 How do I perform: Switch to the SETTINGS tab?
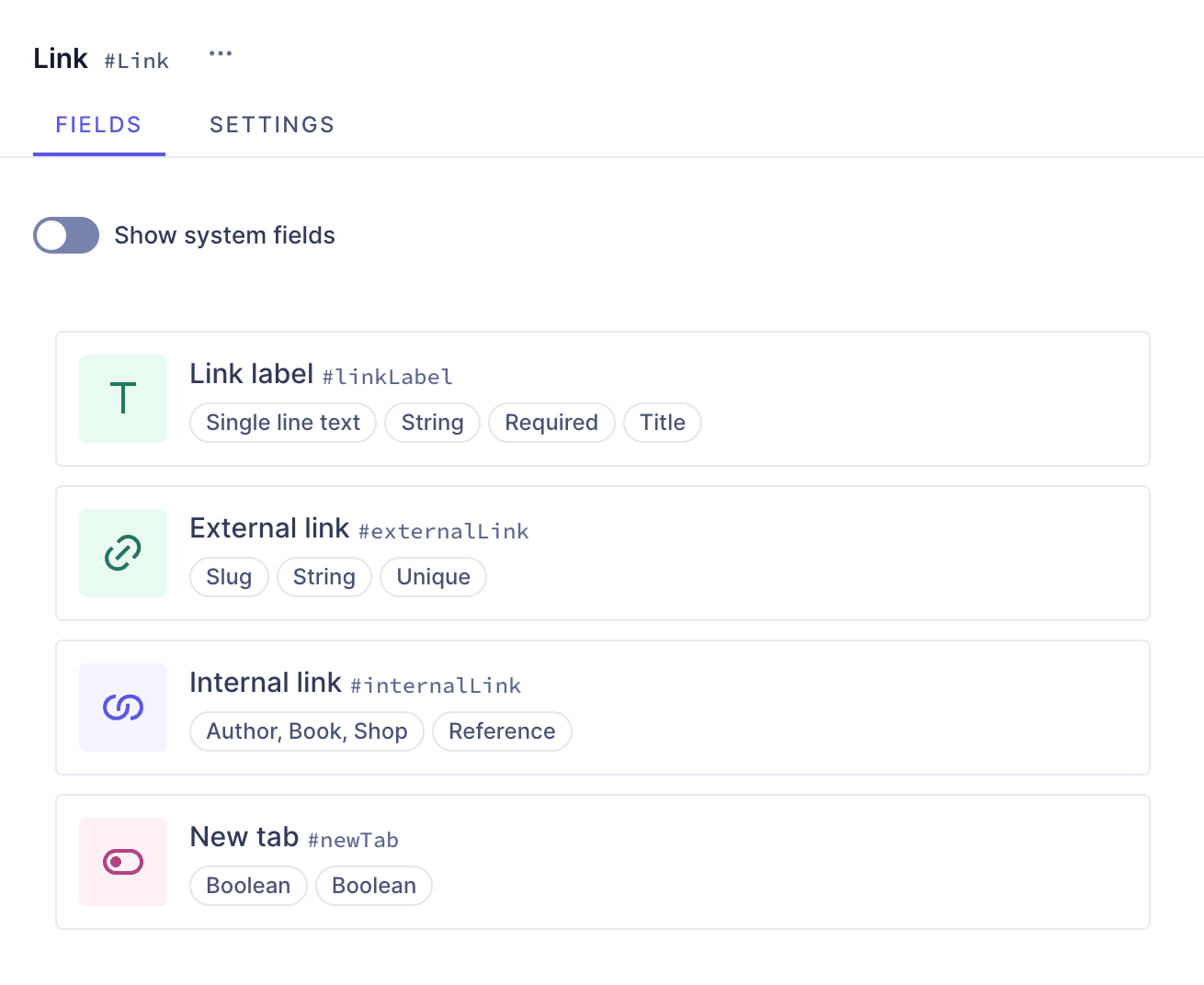coord(272,124)
